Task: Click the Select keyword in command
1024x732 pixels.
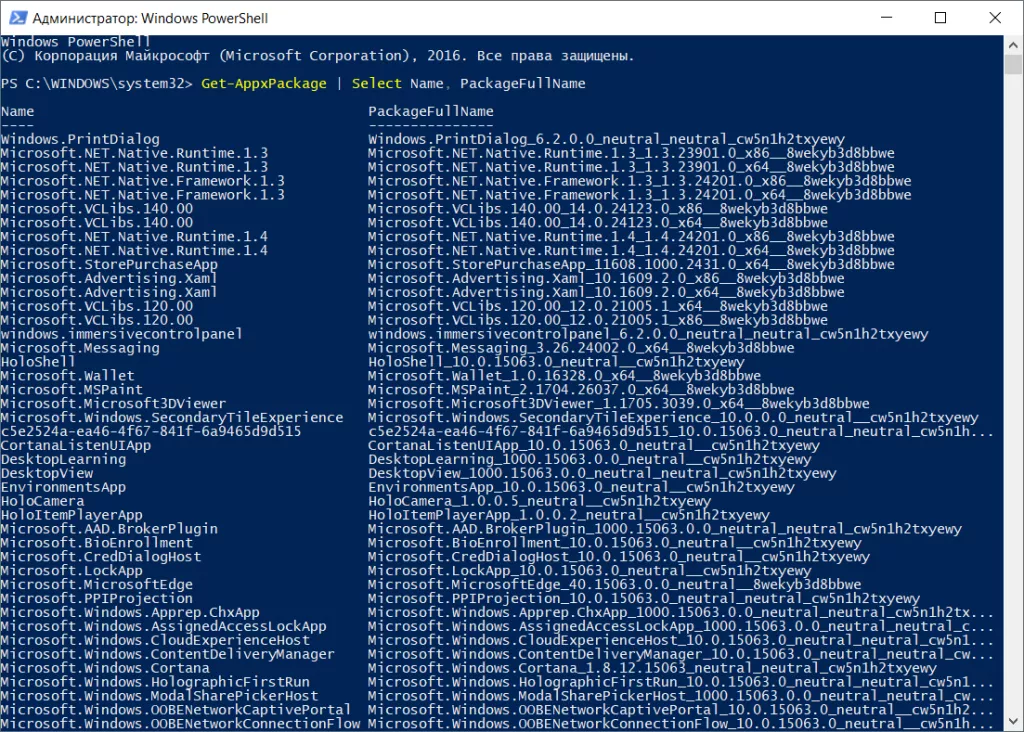Action: coord(377,84)
